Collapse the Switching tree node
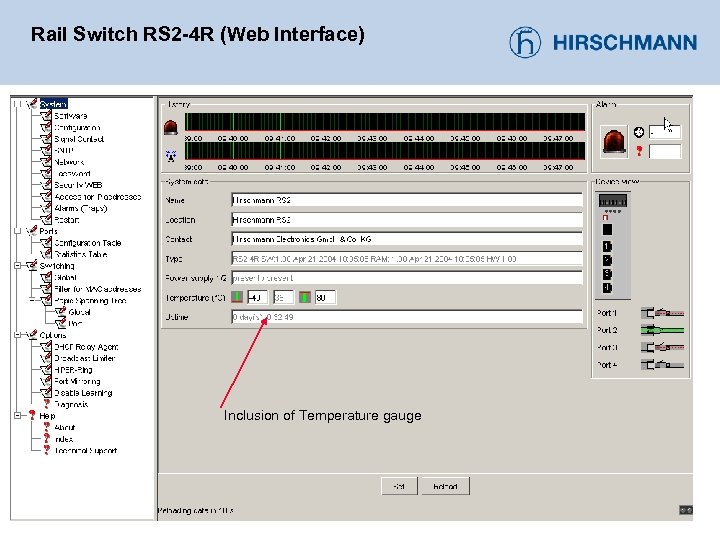This screenshot has width=720, height=540. pyautogui.click(x=17, y=265)
